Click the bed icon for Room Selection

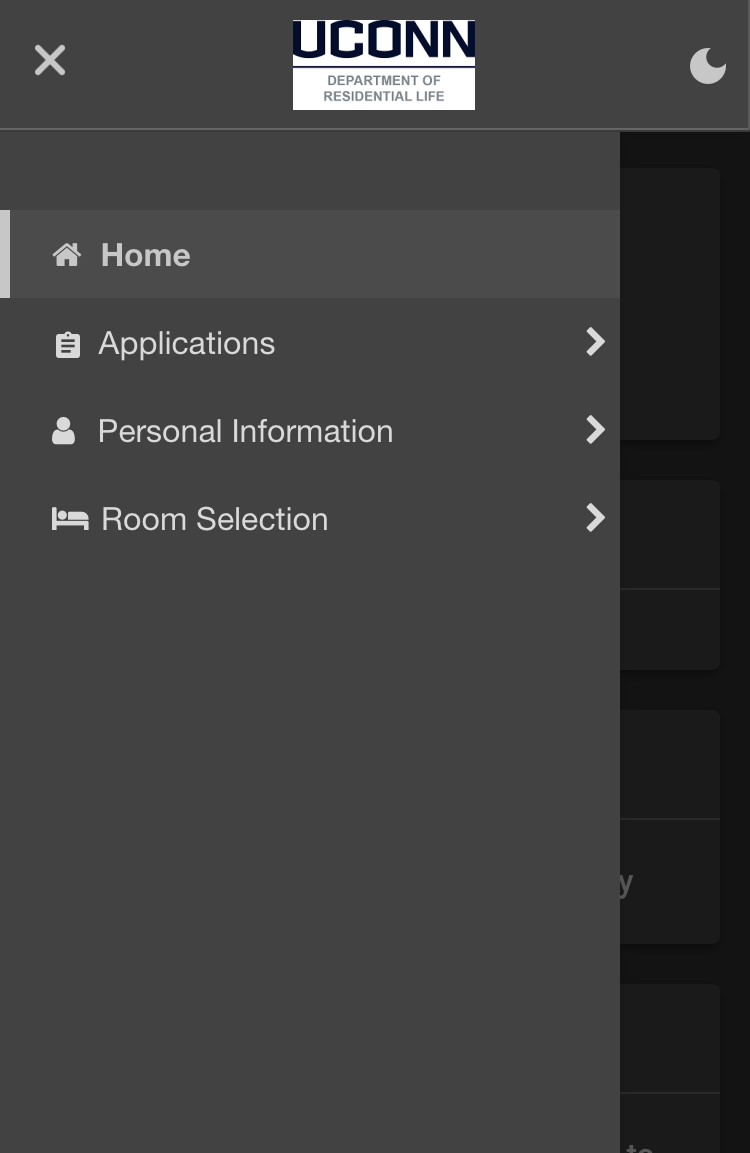point(70,519)
